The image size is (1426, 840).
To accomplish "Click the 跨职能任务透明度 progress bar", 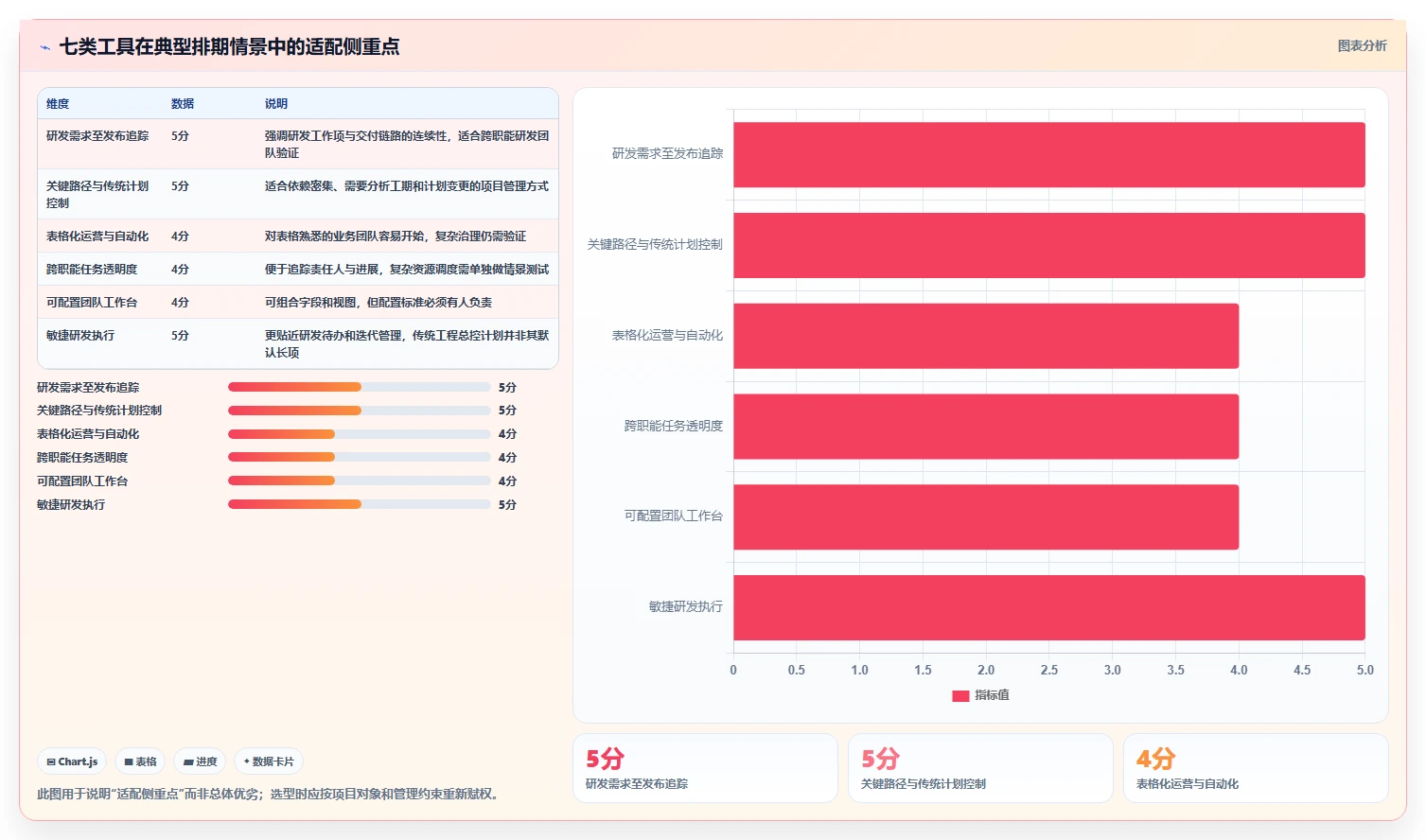I will [359, 457].
